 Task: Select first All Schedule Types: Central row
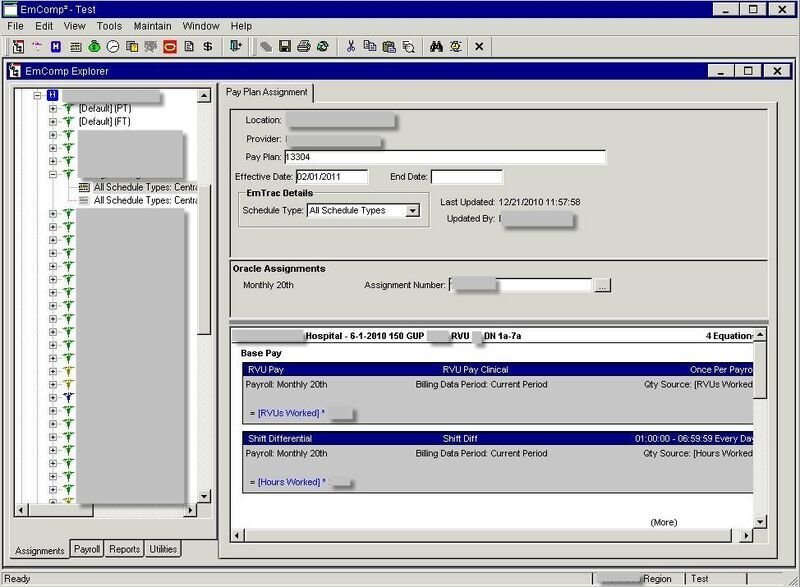point(145,187)
